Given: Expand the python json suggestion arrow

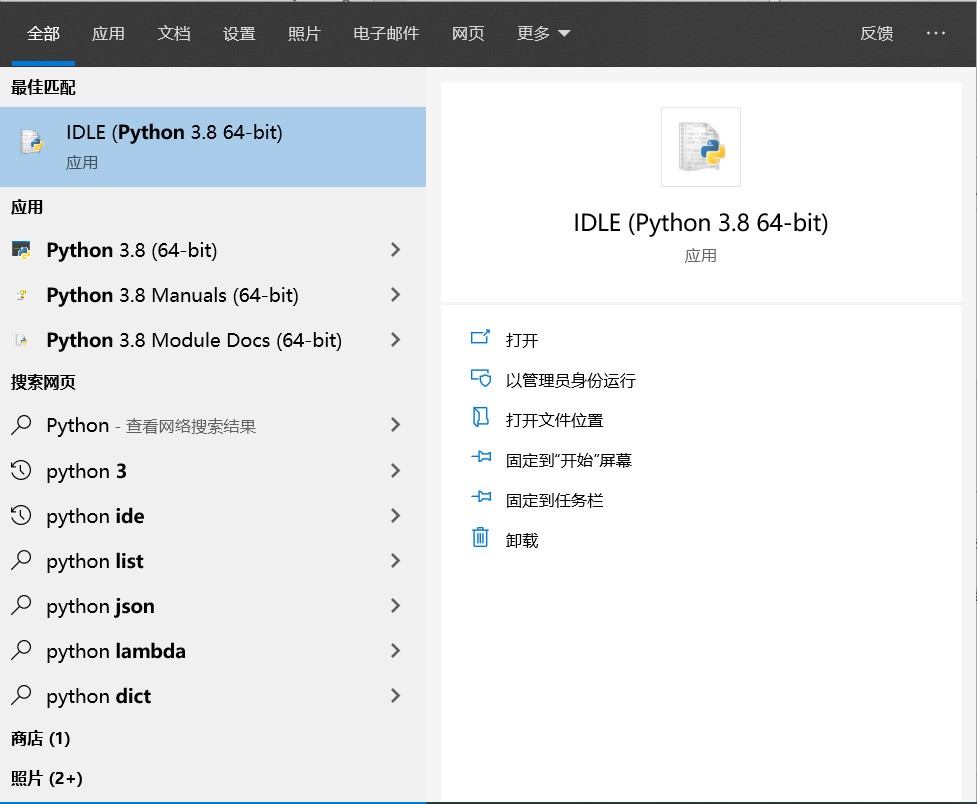Looking at the screenshot, I should [395, 605].
